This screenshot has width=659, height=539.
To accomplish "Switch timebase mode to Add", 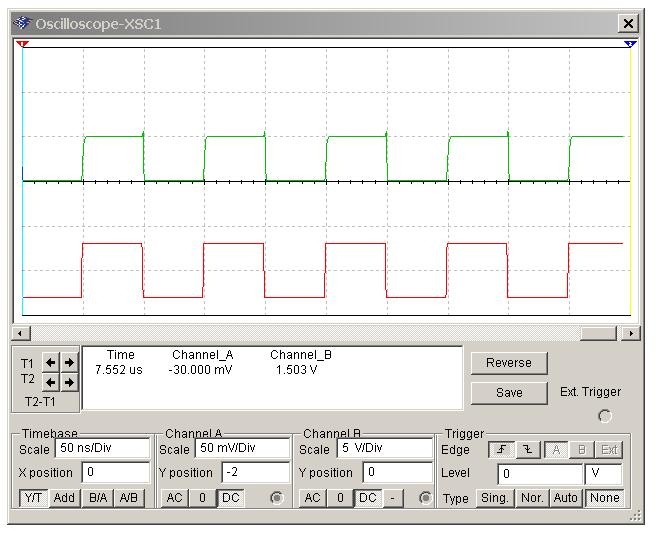I will tap(65, 498).
